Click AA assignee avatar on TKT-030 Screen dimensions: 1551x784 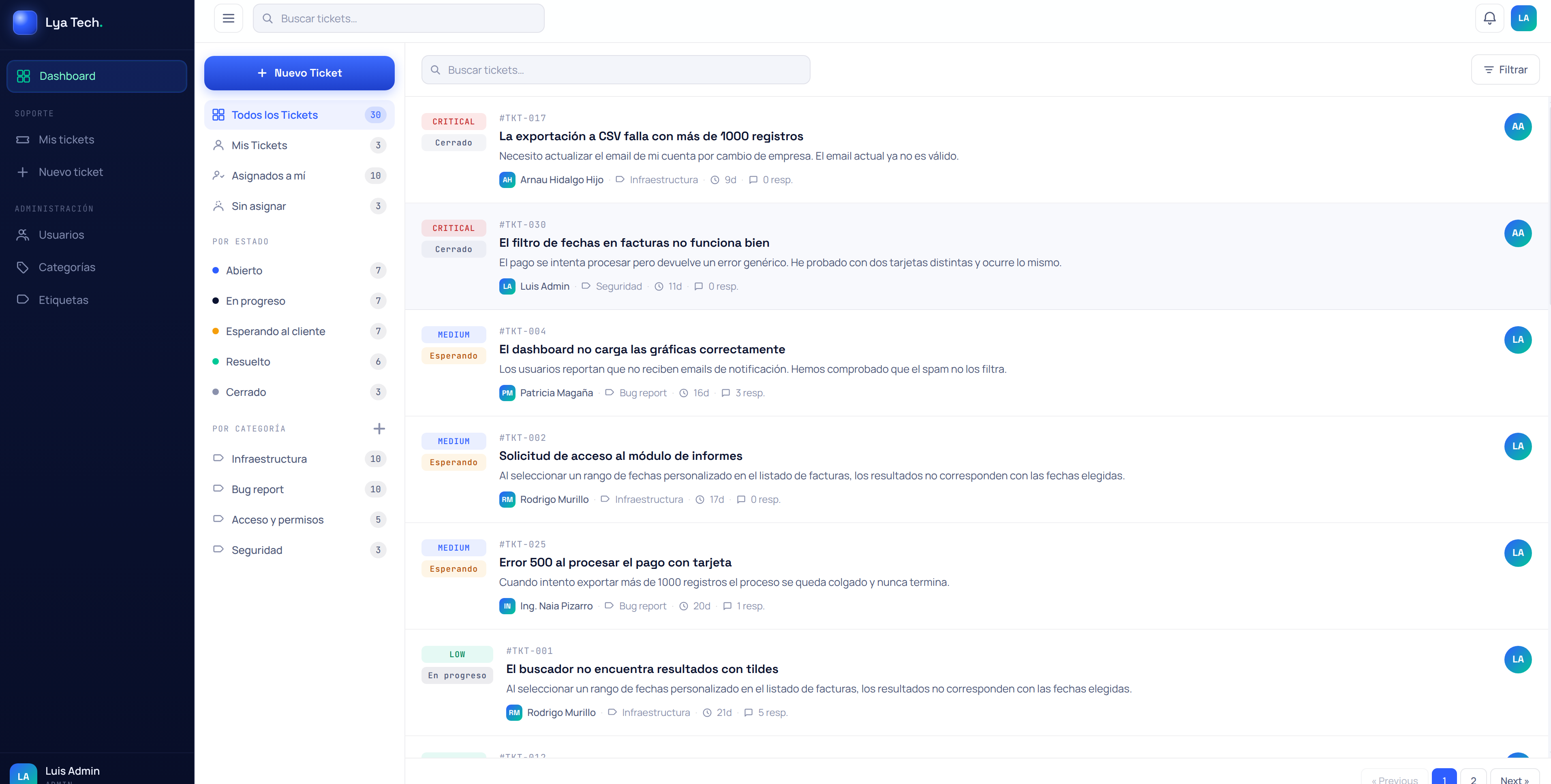[x=1517, y=233]
